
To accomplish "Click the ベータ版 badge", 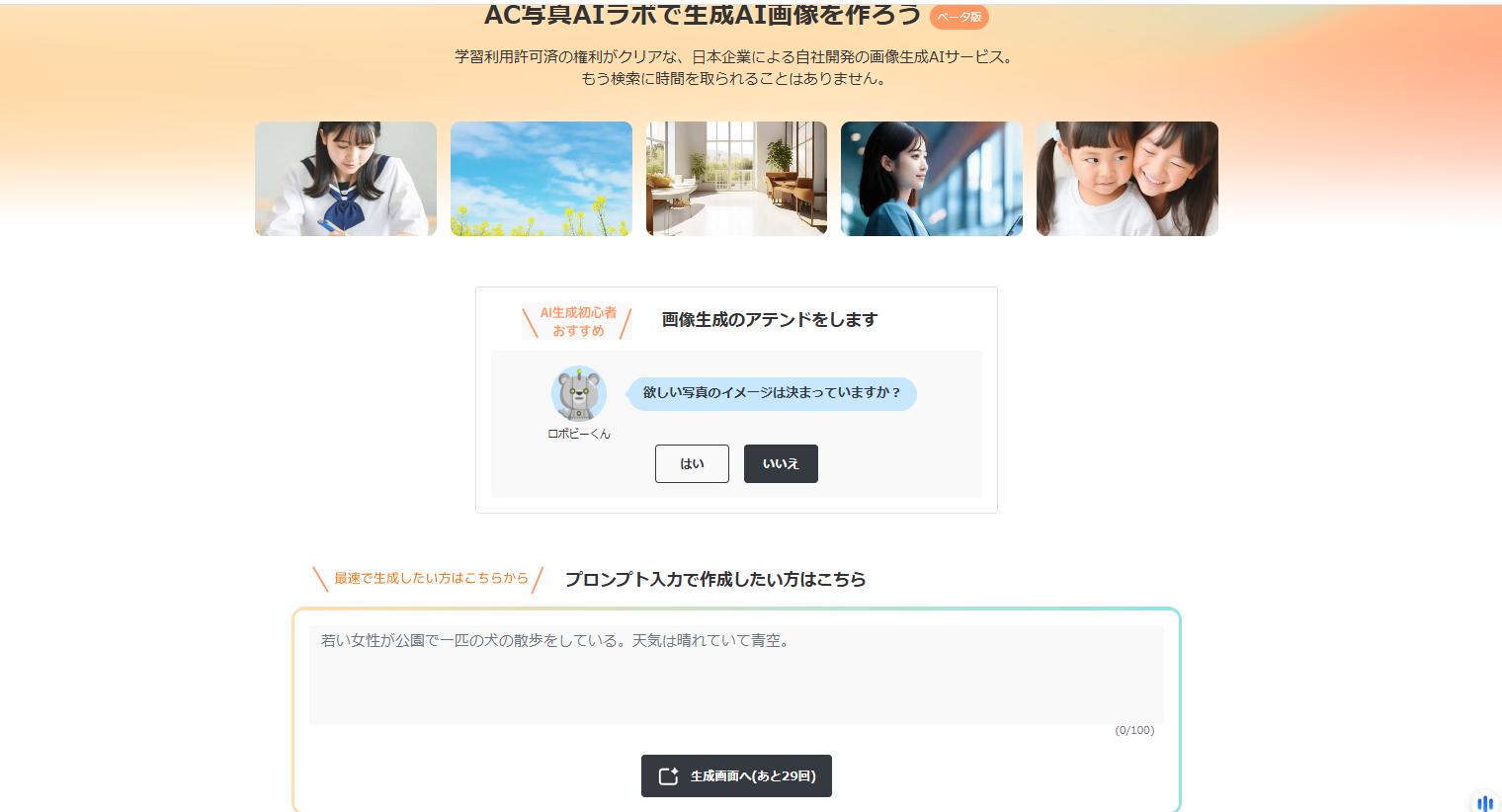I will point(960,17).
